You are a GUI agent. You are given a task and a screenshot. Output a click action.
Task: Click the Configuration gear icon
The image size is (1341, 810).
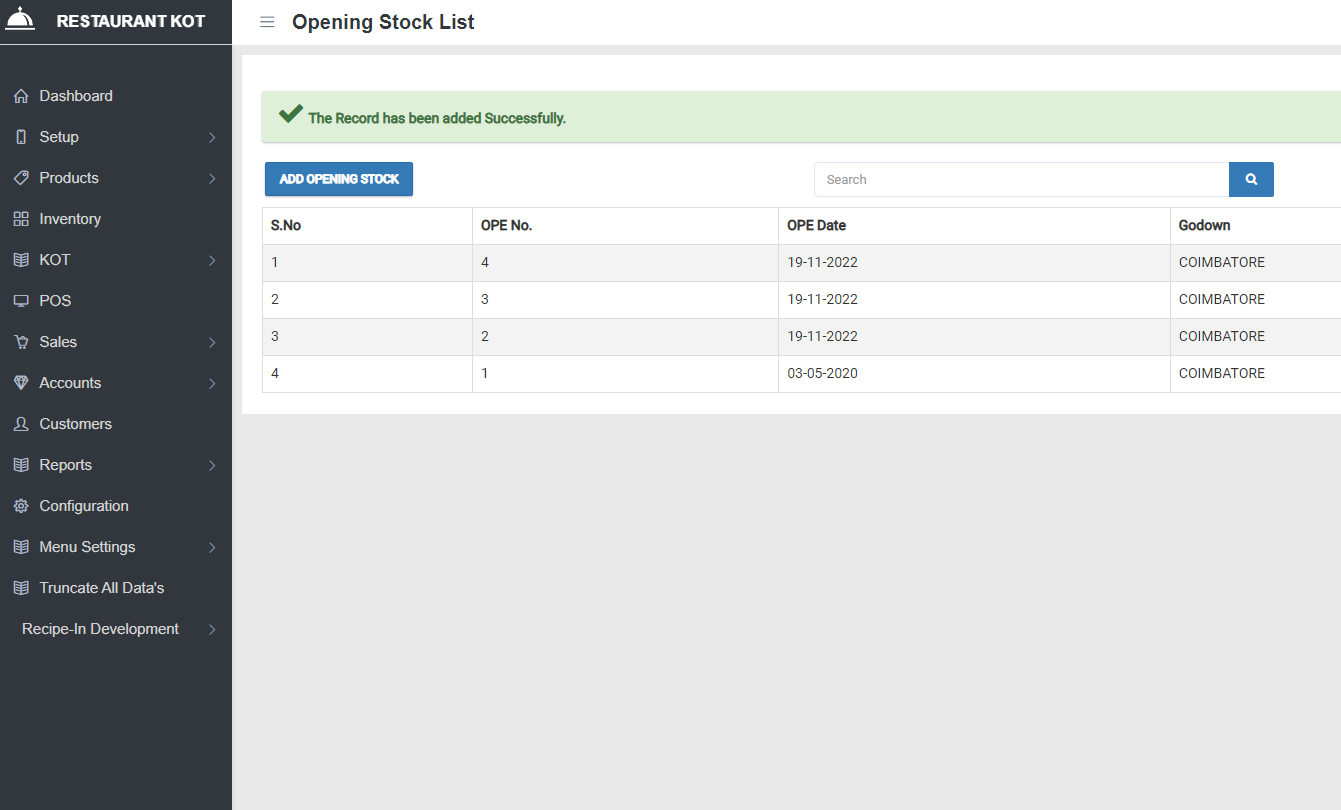(x=21, y=506)
